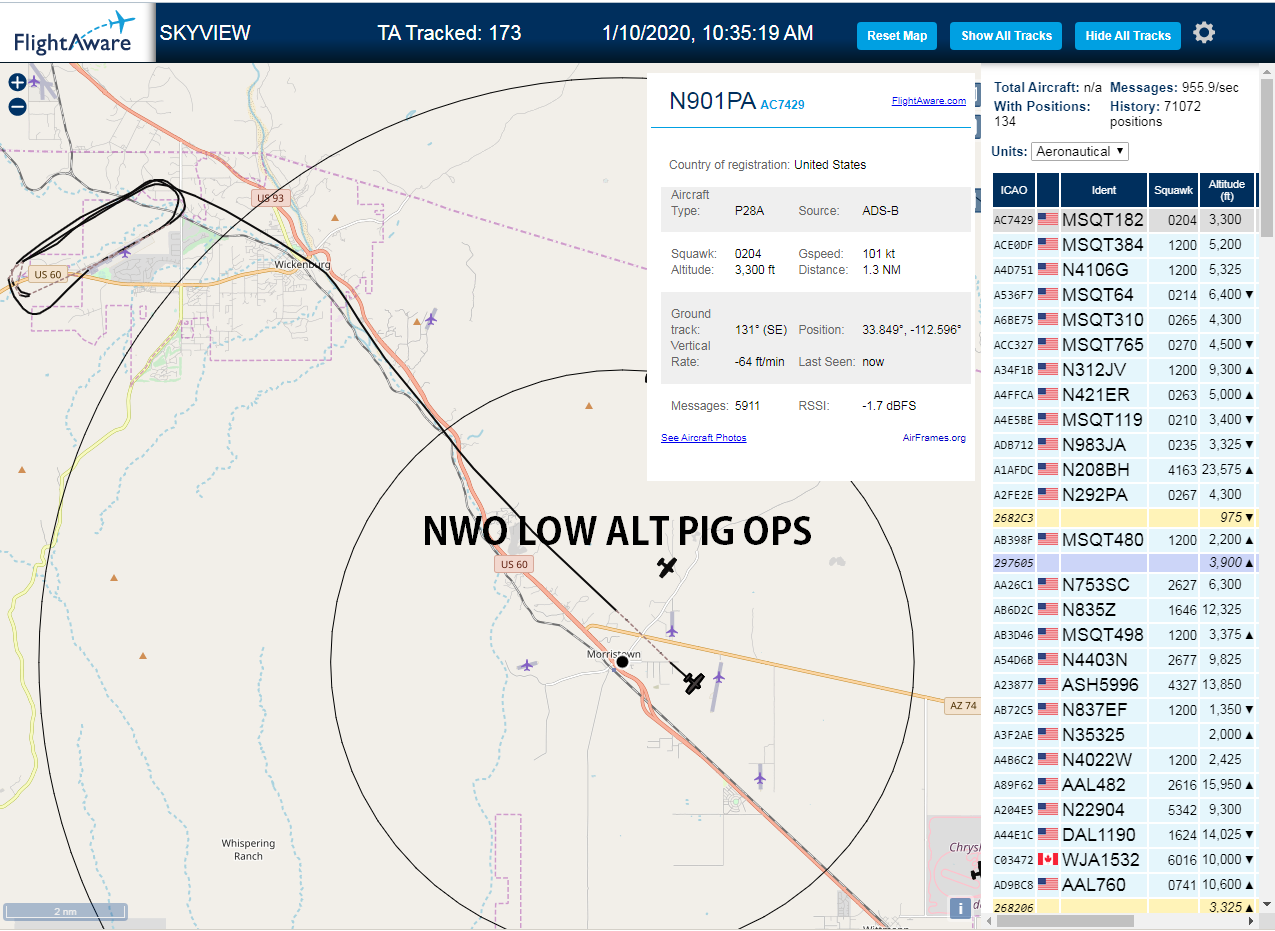This screenshot has height=931, width=1275.
Task: Select the Canadian WJA1532 aircraft row
Action: pos(1124,859)
